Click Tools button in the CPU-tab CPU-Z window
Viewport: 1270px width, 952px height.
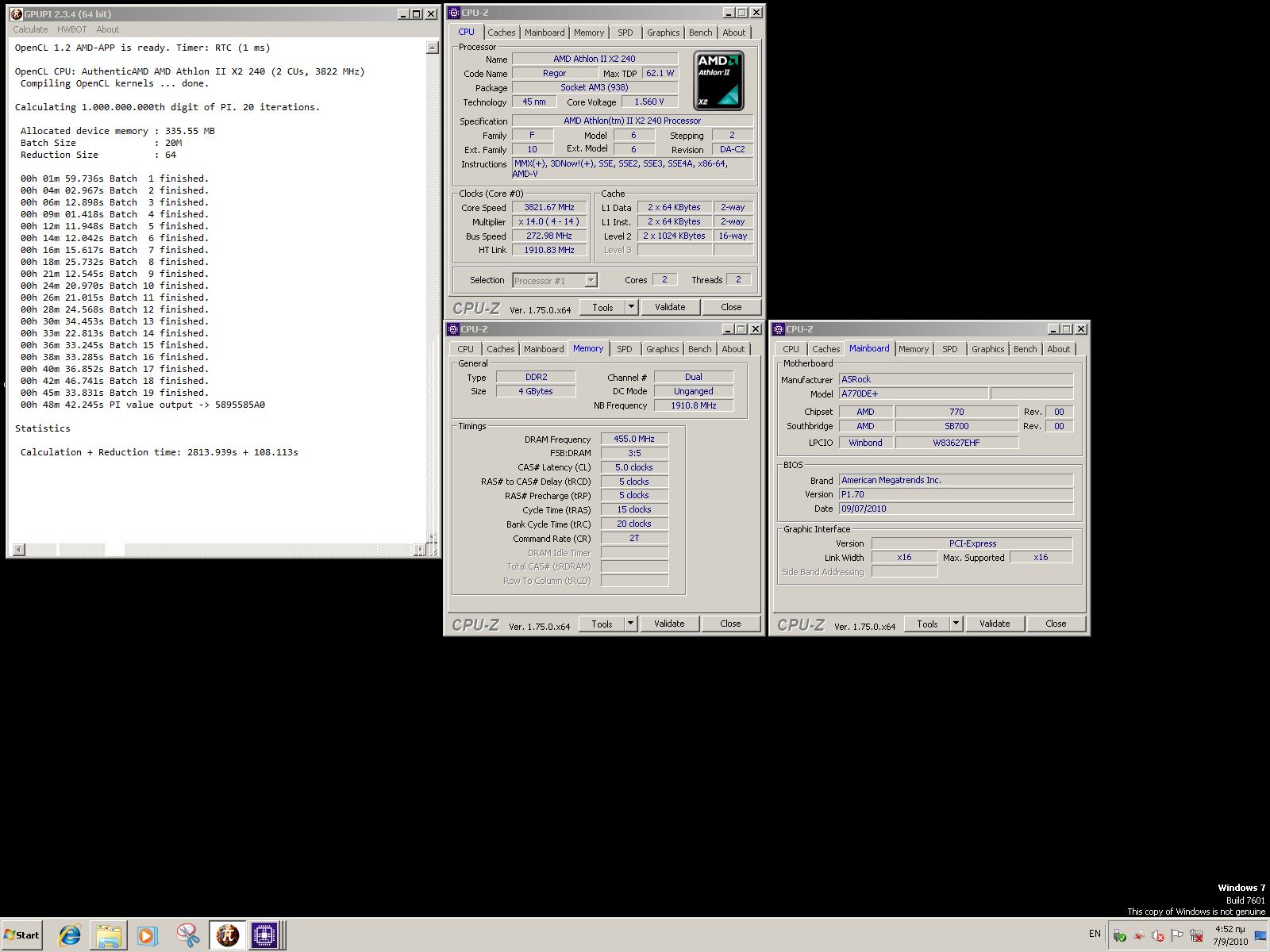point(602,307)
